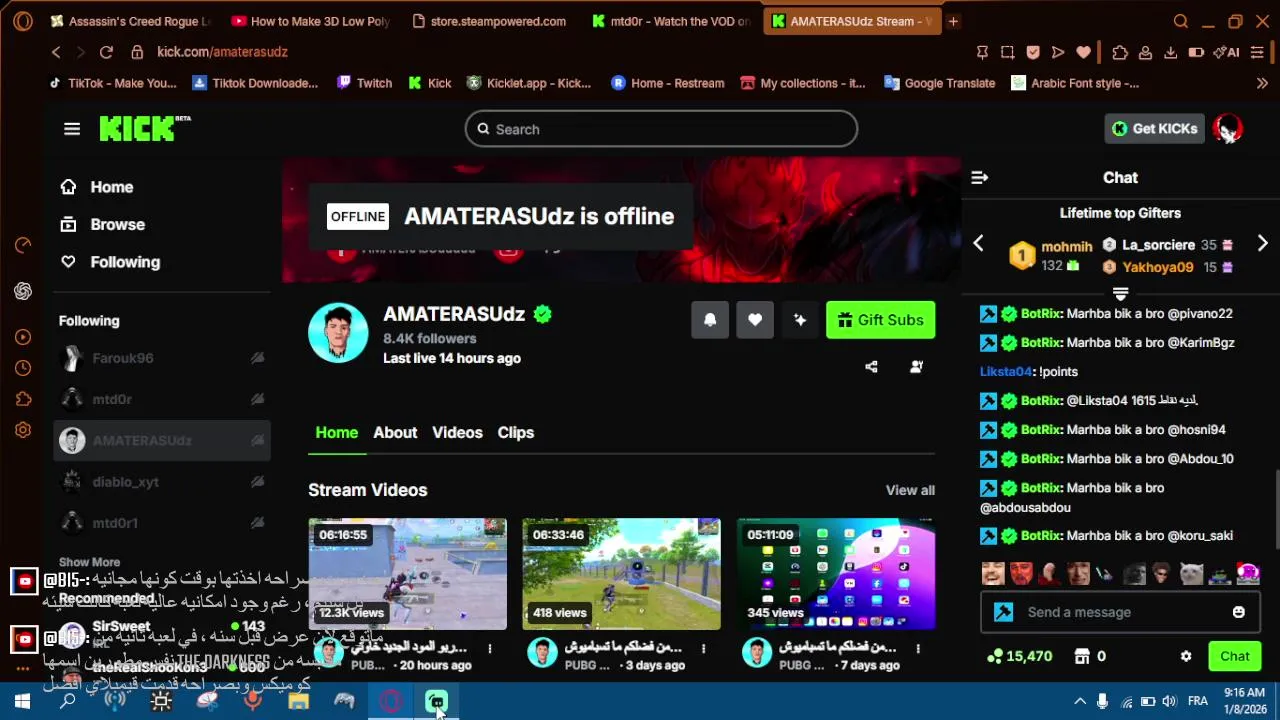Click the sparkle icon beside Gift Subs
This screenshot has width=1280, height=720.
pyautogui.click(x=800, y=320)
